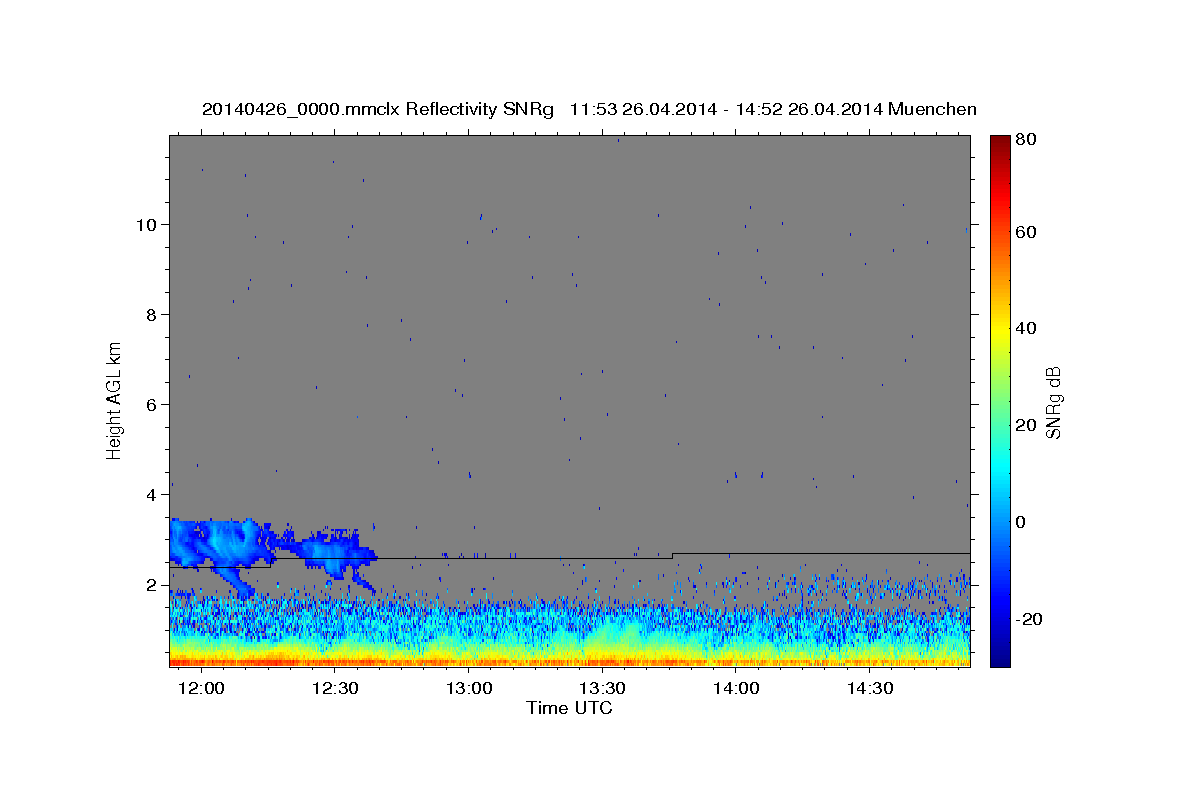Viewport: 1200px width, 800px height.
Task: Click the height tick label 8
Action: 151,314
